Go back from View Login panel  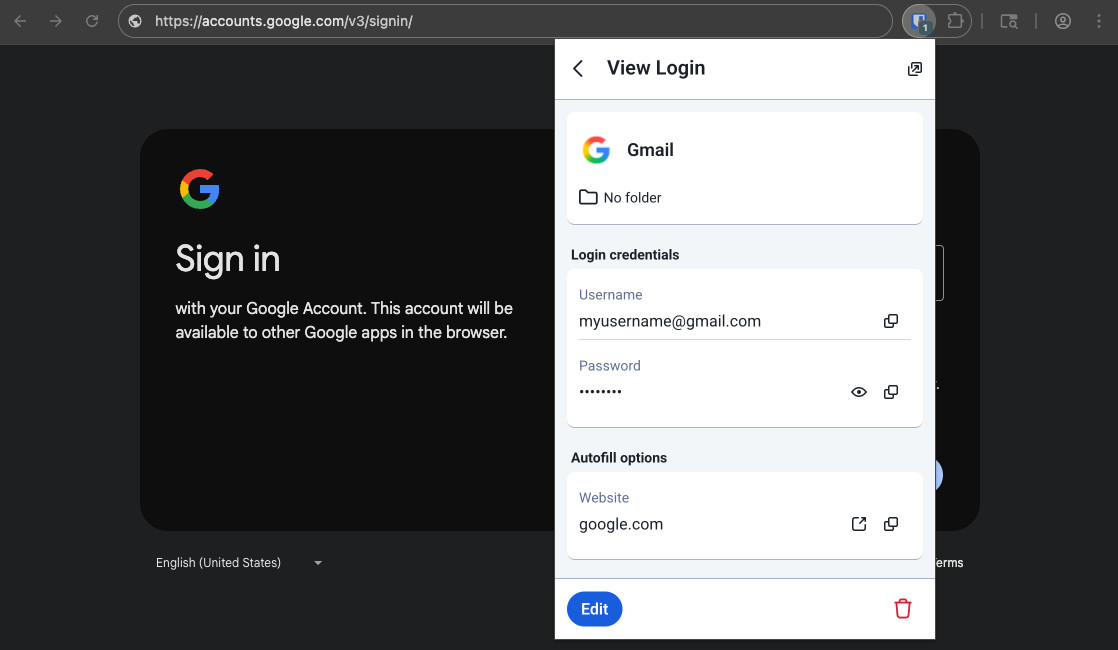point(578,68)
